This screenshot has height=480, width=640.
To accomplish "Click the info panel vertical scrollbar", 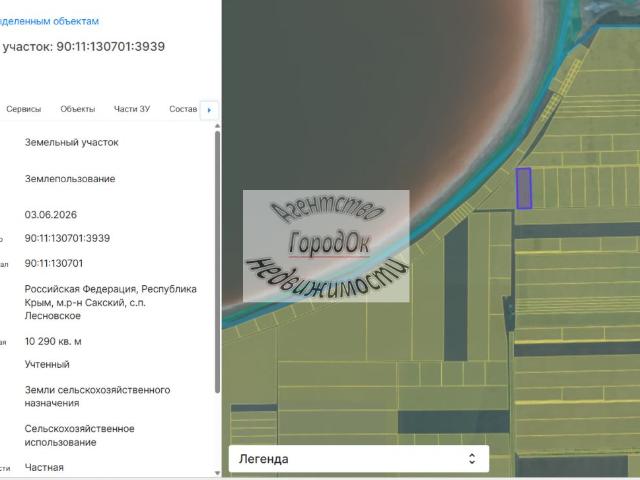I will (x=218, y=261).
